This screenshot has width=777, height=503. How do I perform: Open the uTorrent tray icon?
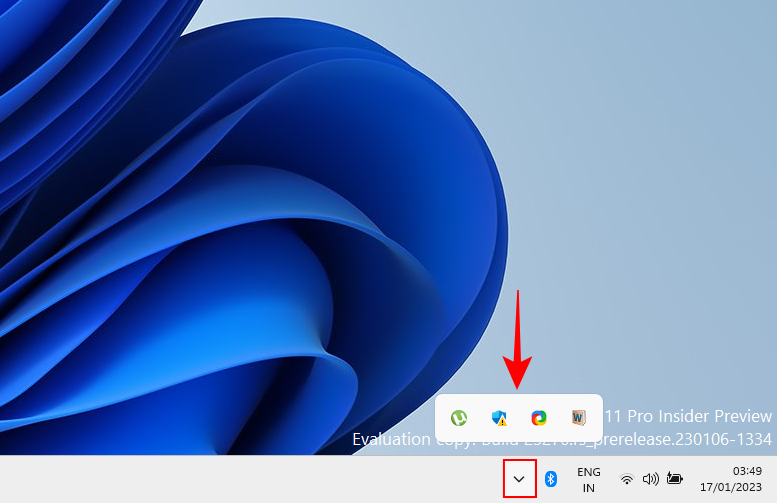click(459, 418)
